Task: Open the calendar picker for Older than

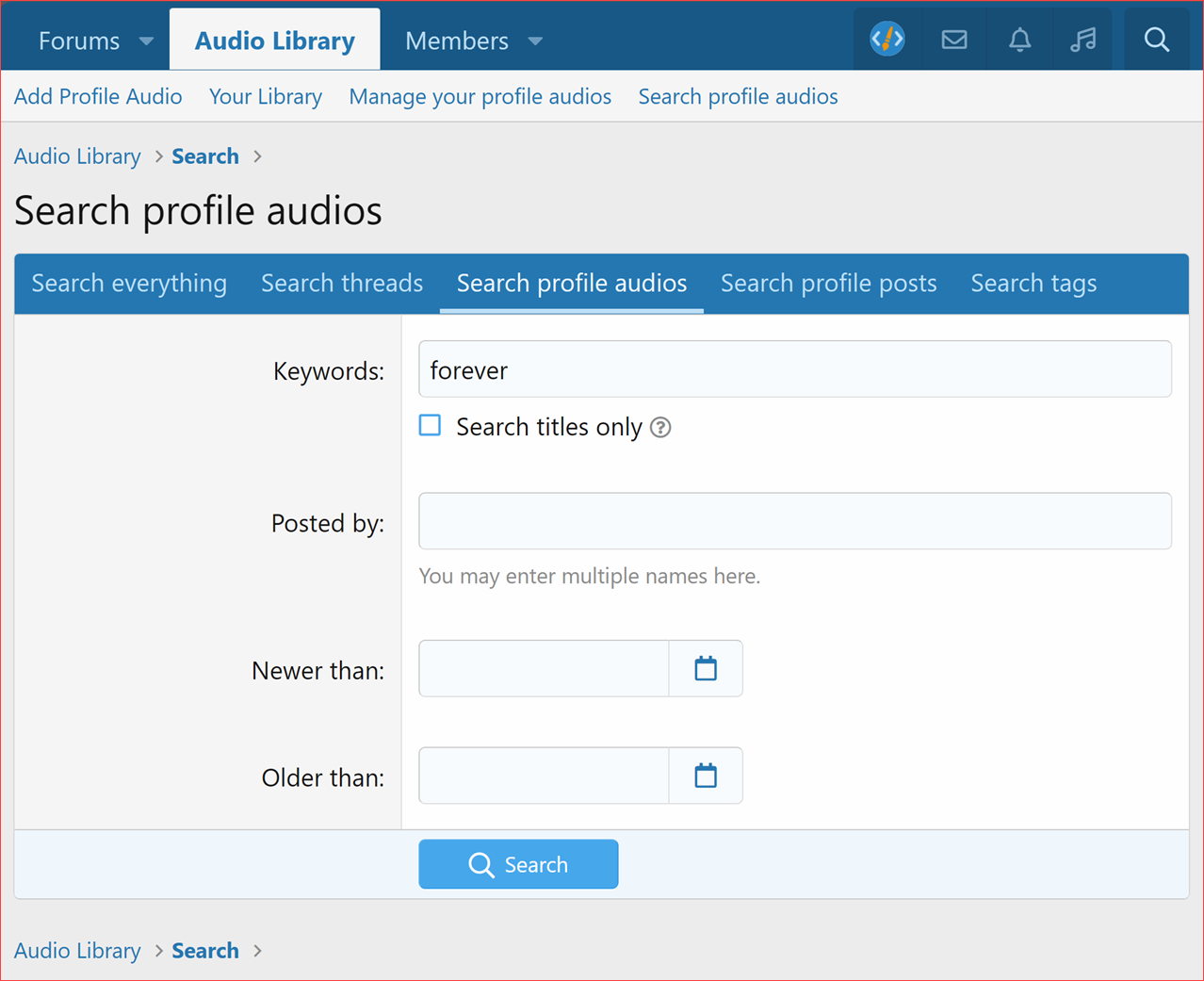Action: click(705, 775)
